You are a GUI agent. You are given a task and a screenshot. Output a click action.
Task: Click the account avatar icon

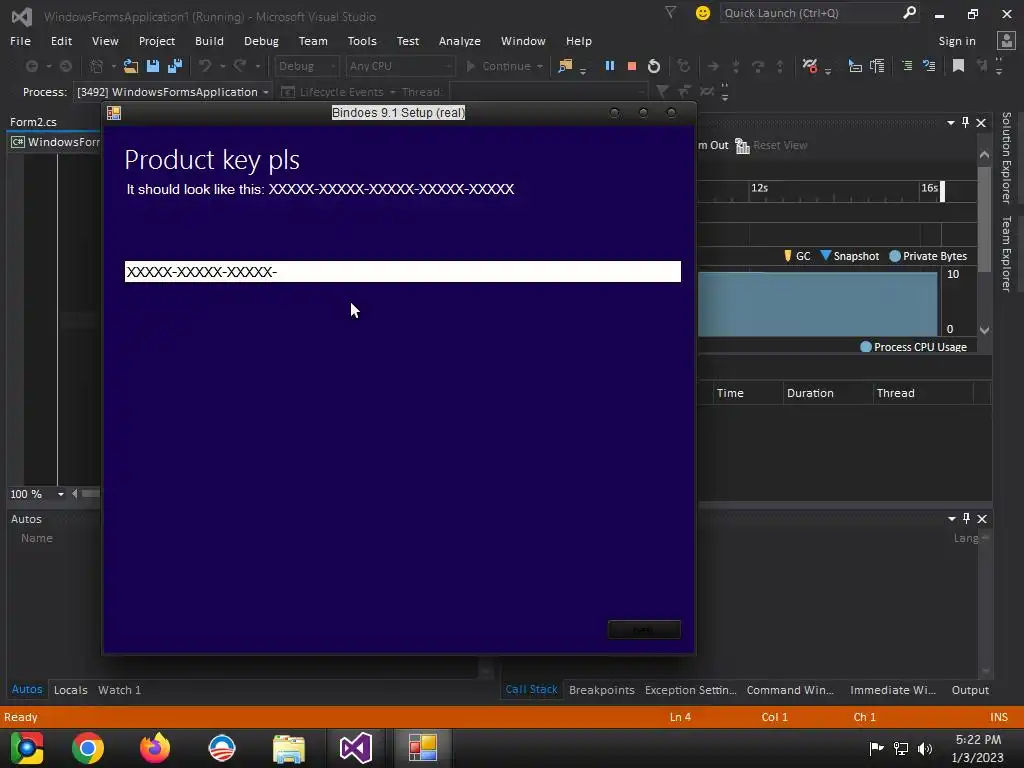pyautogui.click(x=1006, y=40)
